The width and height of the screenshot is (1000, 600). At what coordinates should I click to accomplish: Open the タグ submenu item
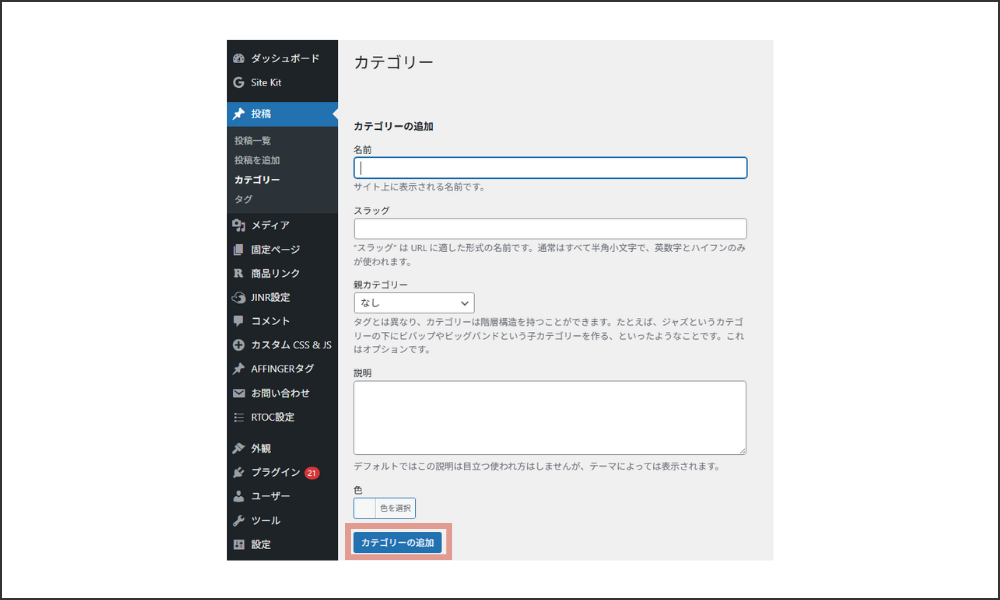(x=243, y=199)
